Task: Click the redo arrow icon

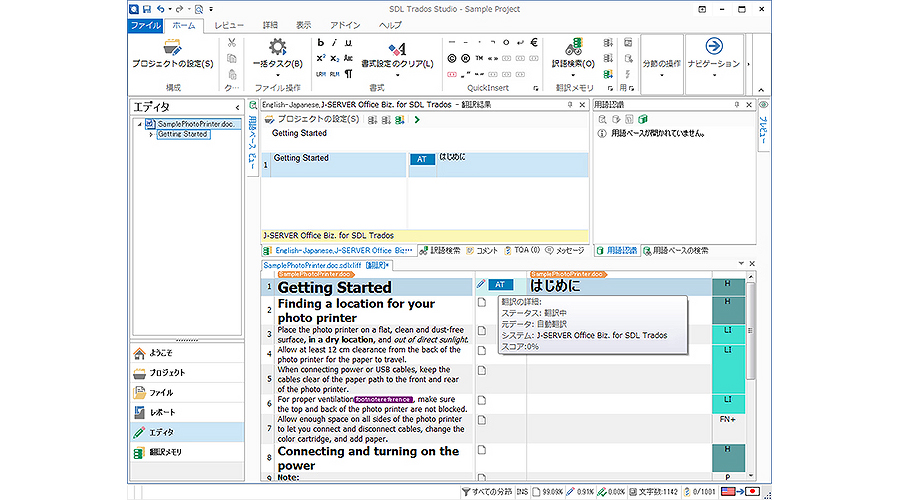Action: (x=180, y=9)
